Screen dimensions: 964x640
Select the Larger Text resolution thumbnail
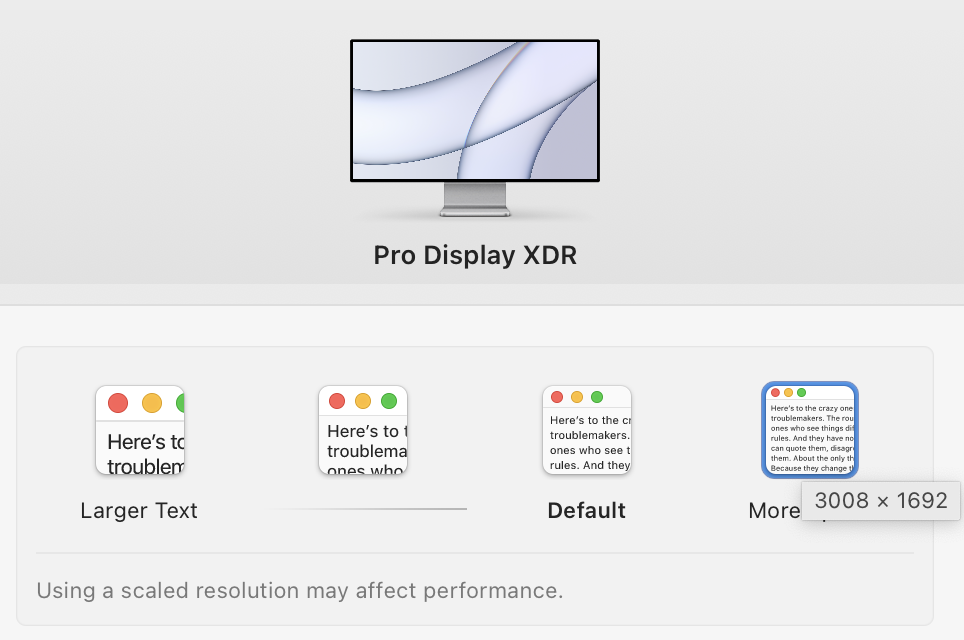pos(140,430)
